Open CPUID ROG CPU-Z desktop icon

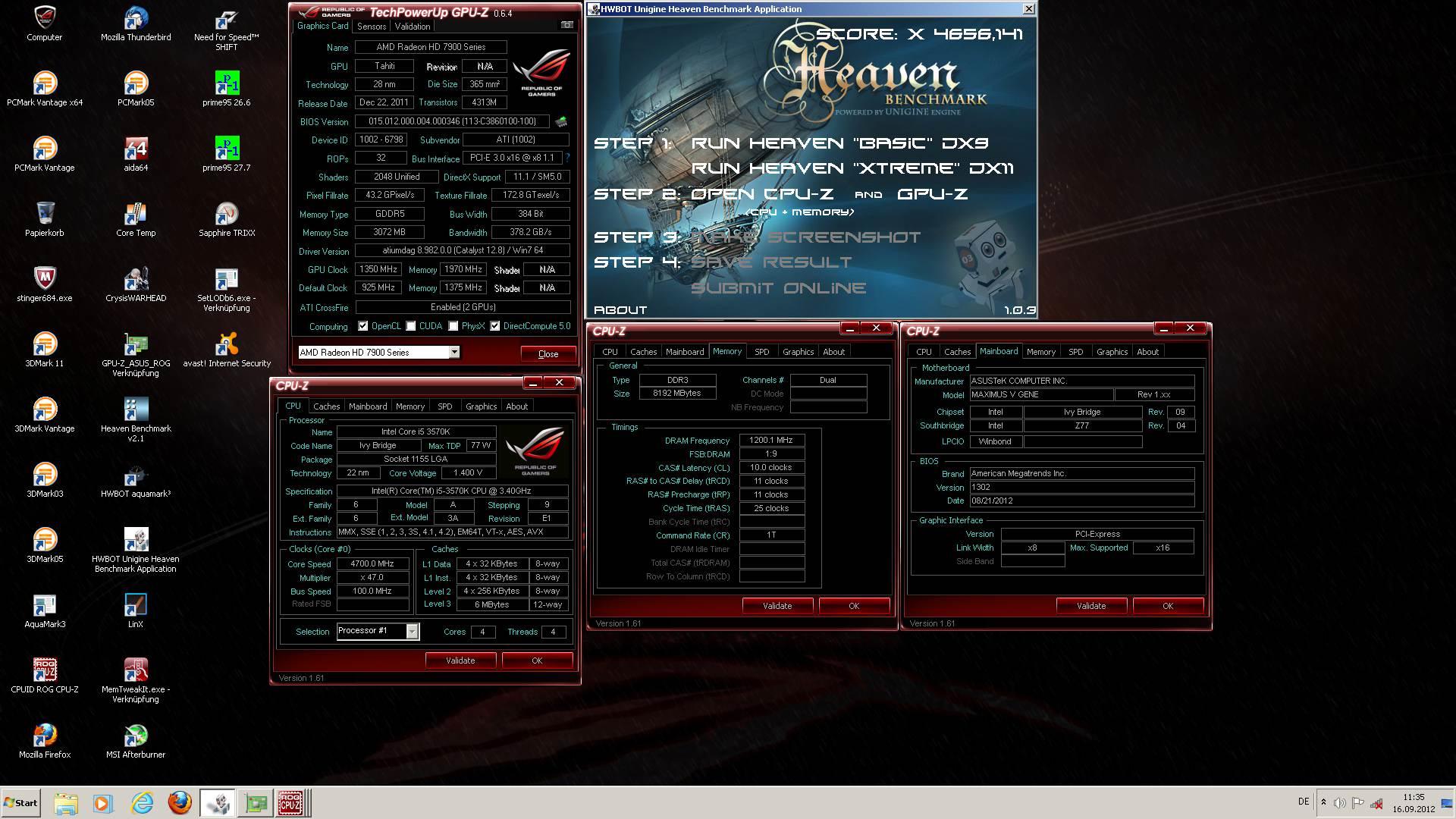click(x=45, y=676)
